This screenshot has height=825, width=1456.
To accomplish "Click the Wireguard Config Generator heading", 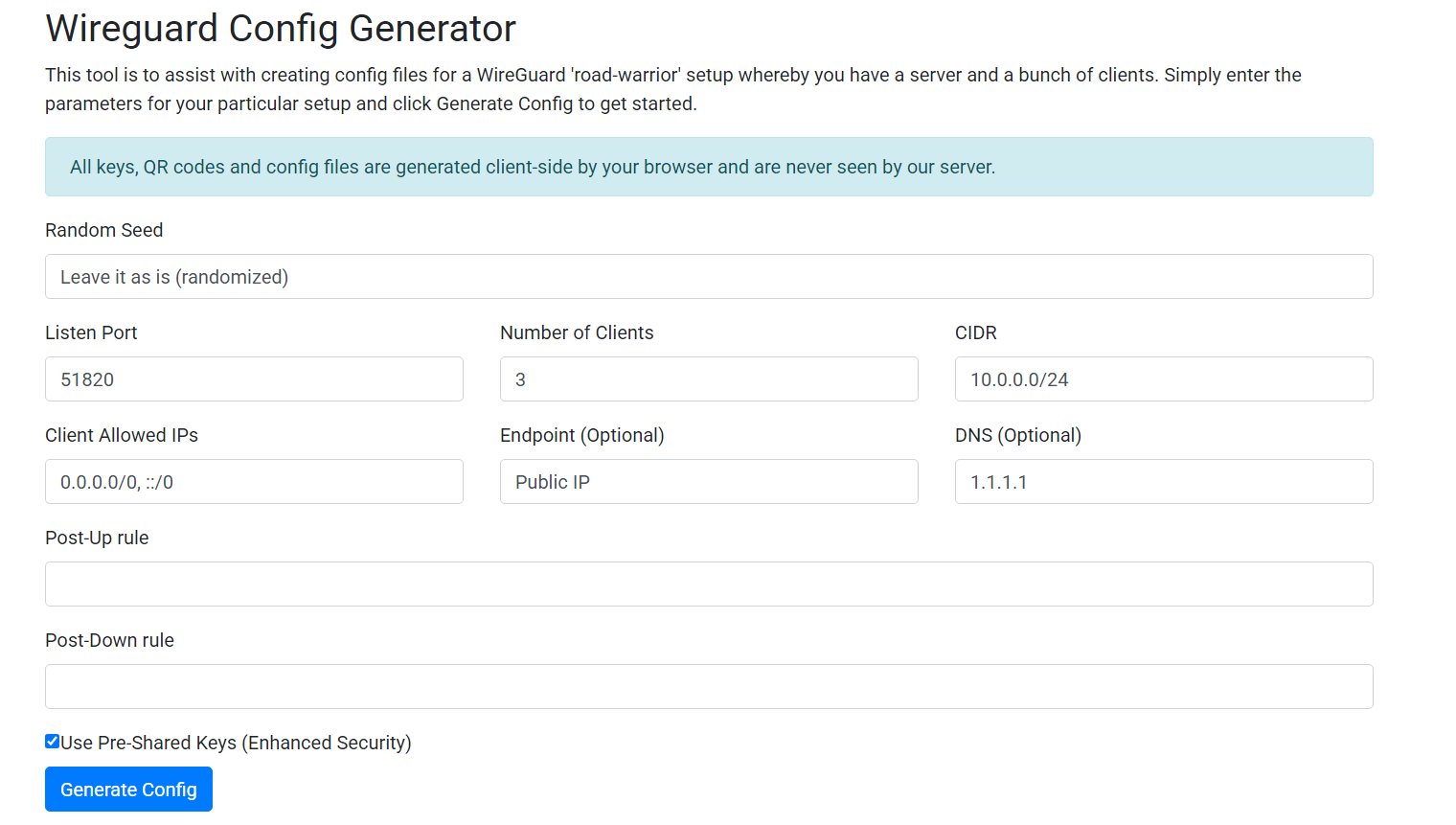I will coord(281,29).
